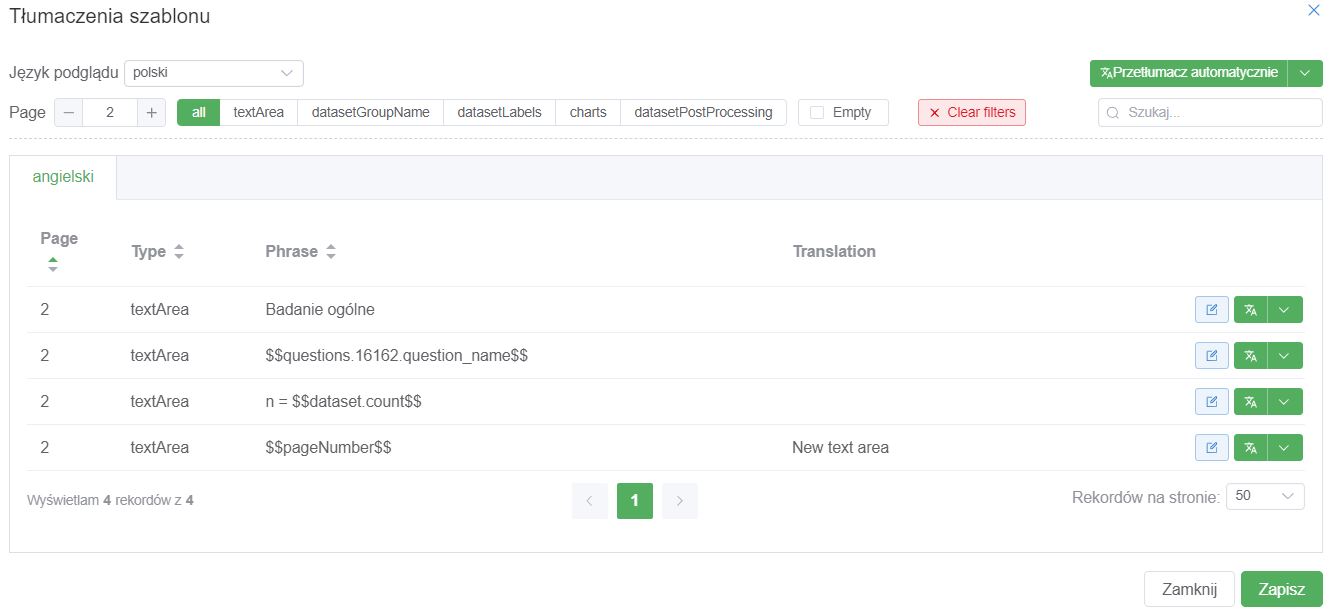Auto-translate the $$pageNumber$$ row
The image size is (1335, 614).
click(1251, 448)
